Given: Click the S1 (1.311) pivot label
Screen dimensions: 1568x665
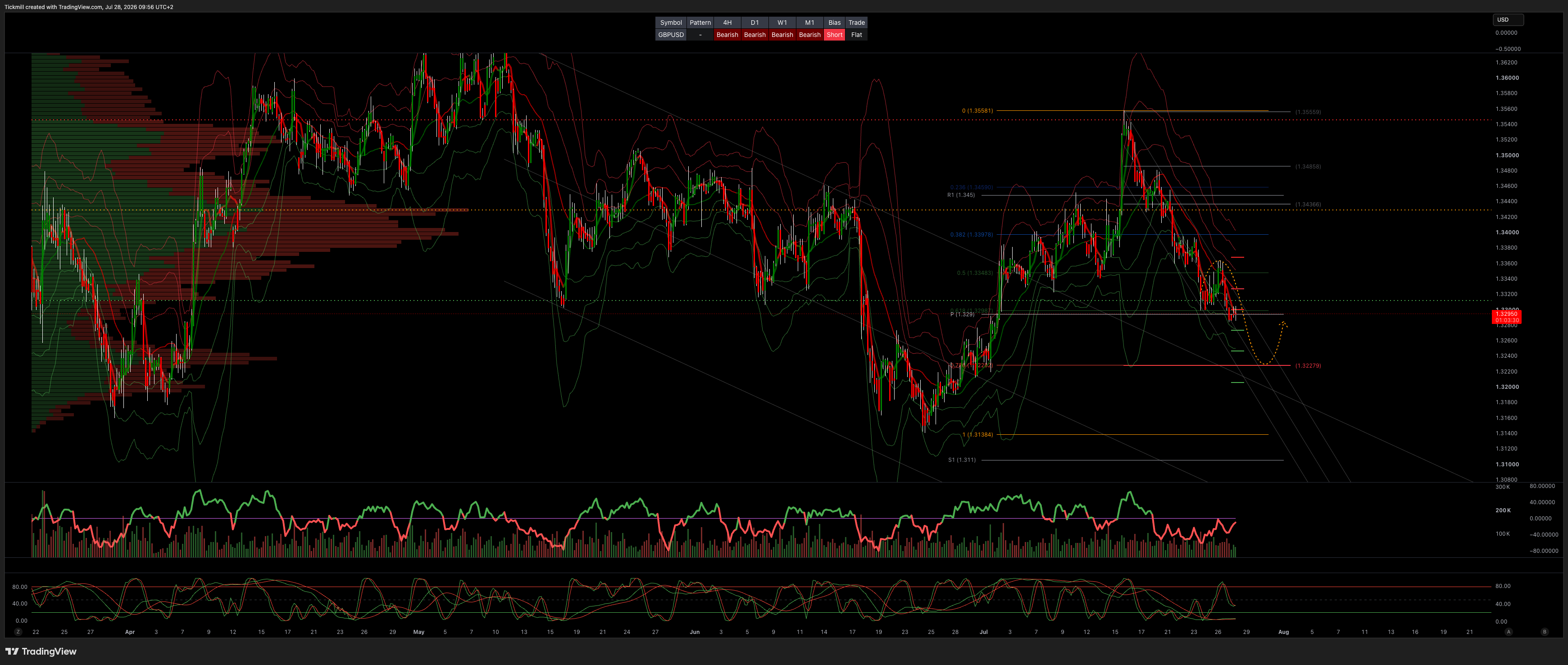Looking at the screenshot, I should click(962, 460).
